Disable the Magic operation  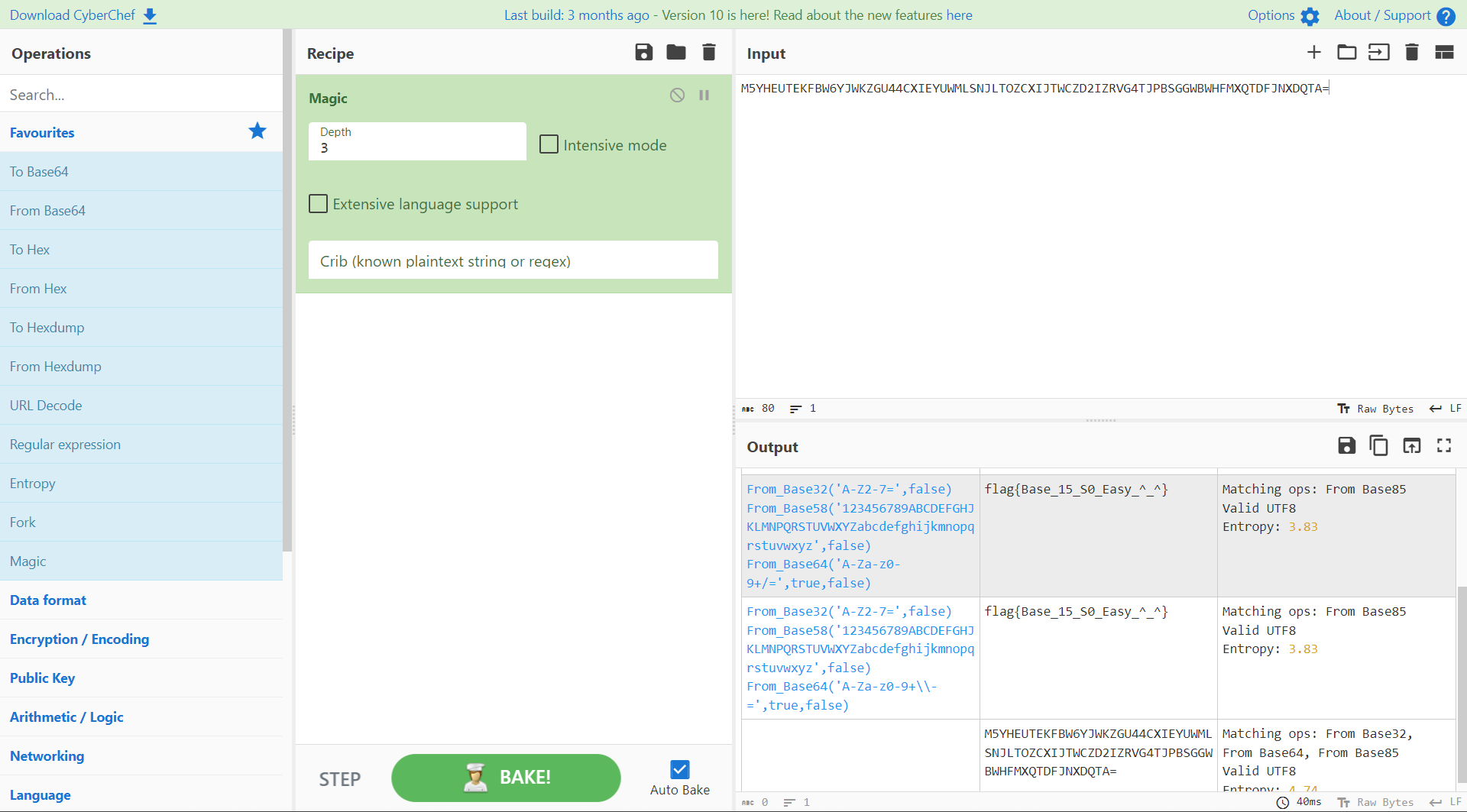[677, 95]
